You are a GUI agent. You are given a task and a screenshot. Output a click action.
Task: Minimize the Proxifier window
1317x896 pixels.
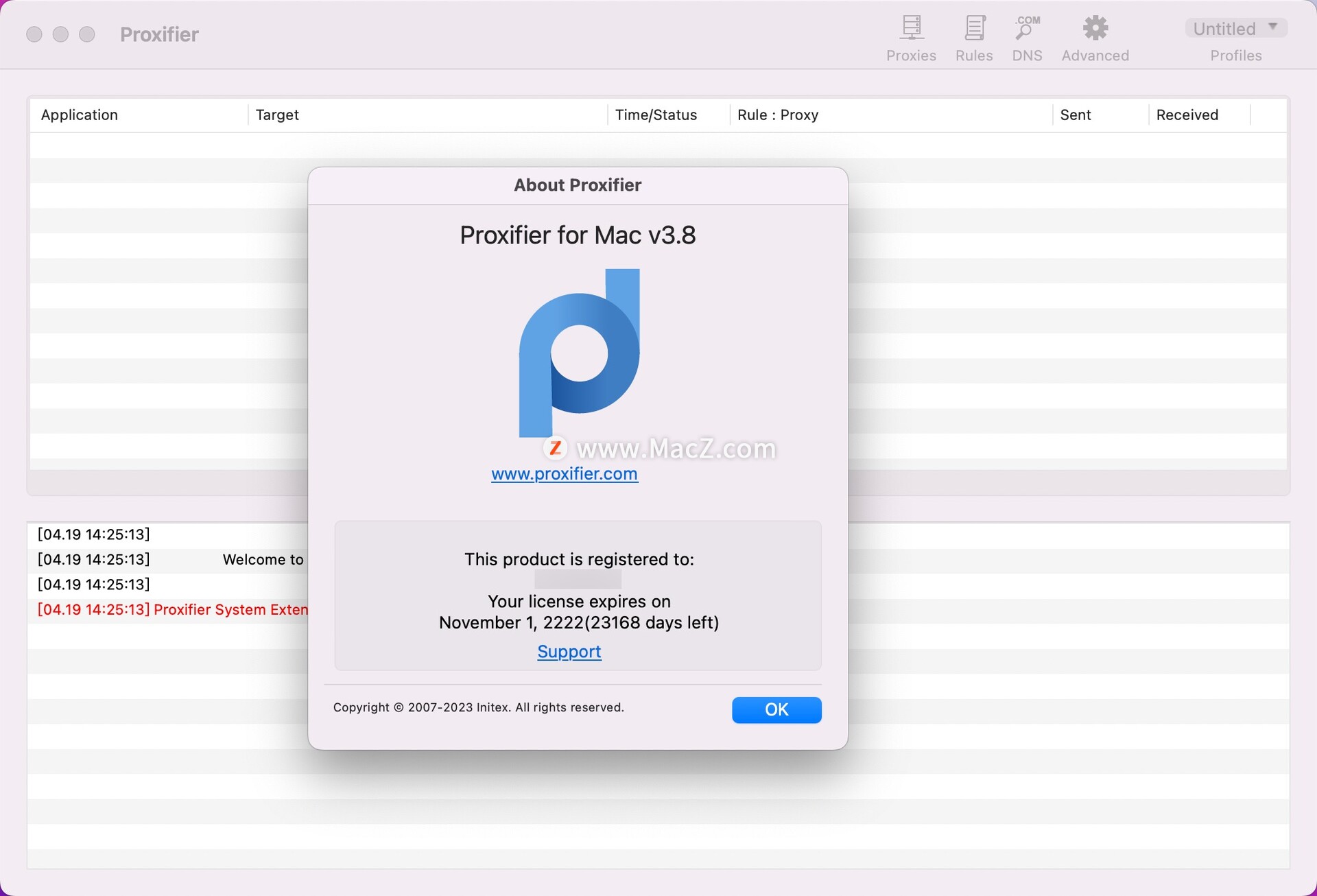[x=60, y=34]
